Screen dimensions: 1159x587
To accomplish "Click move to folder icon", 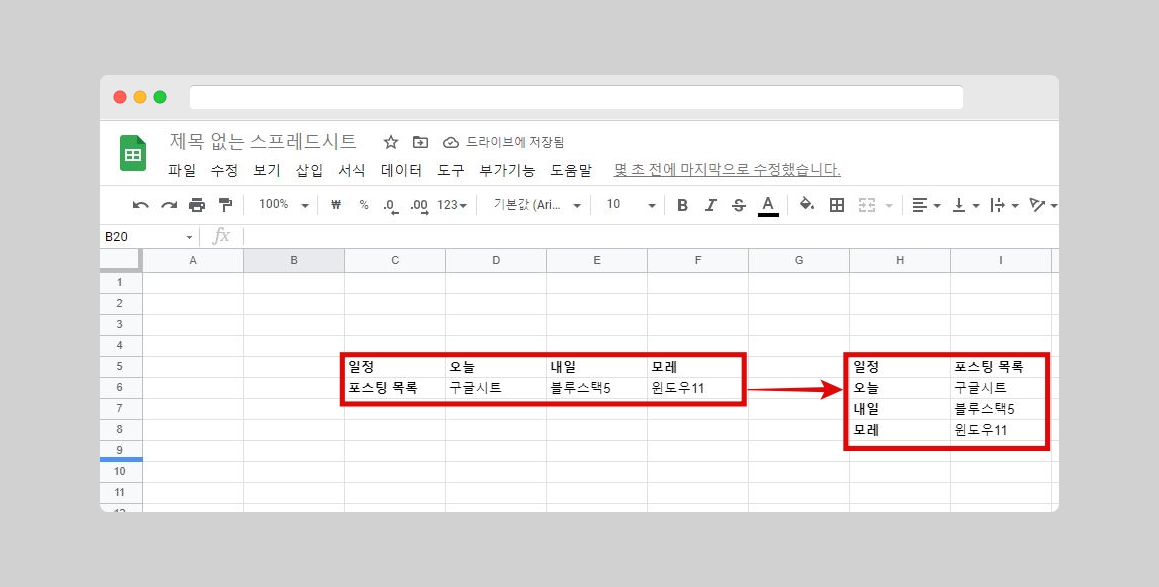I will (420, 142).
